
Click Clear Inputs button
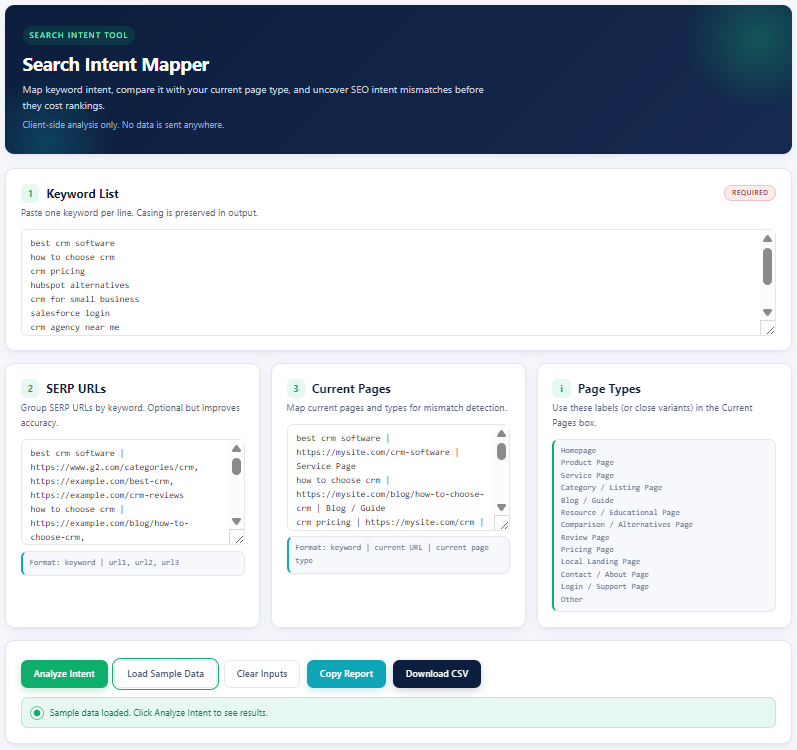click(262, 674)
